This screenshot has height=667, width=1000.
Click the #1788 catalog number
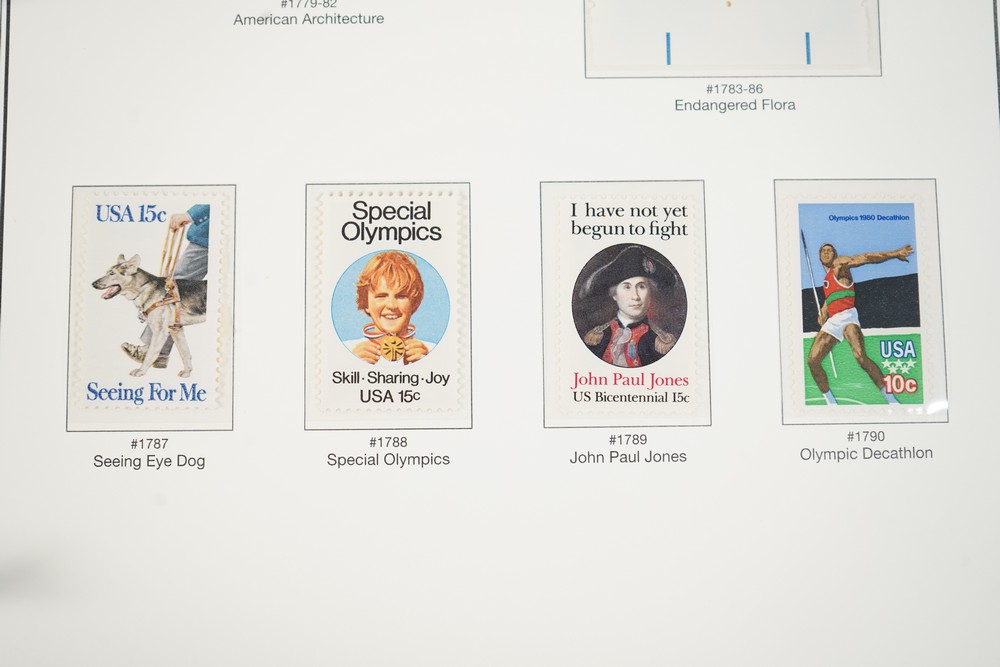coord(388,442)
